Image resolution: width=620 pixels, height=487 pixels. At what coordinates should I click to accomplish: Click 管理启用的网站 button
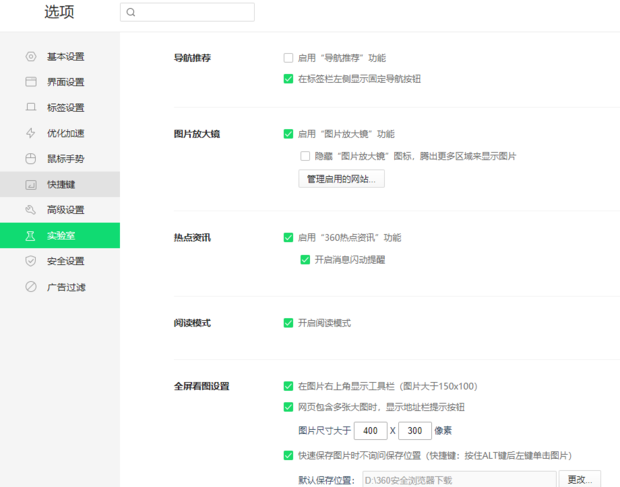coord(341,179)
